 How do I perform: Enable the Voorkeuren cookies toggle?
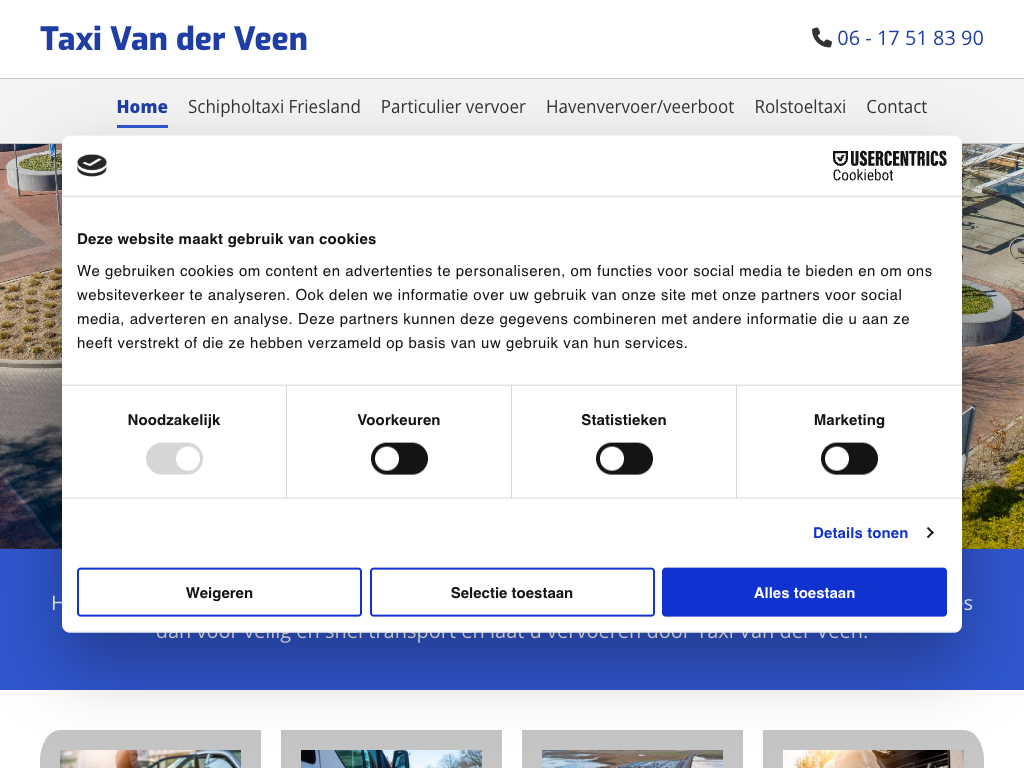click(x=399, y=459)
